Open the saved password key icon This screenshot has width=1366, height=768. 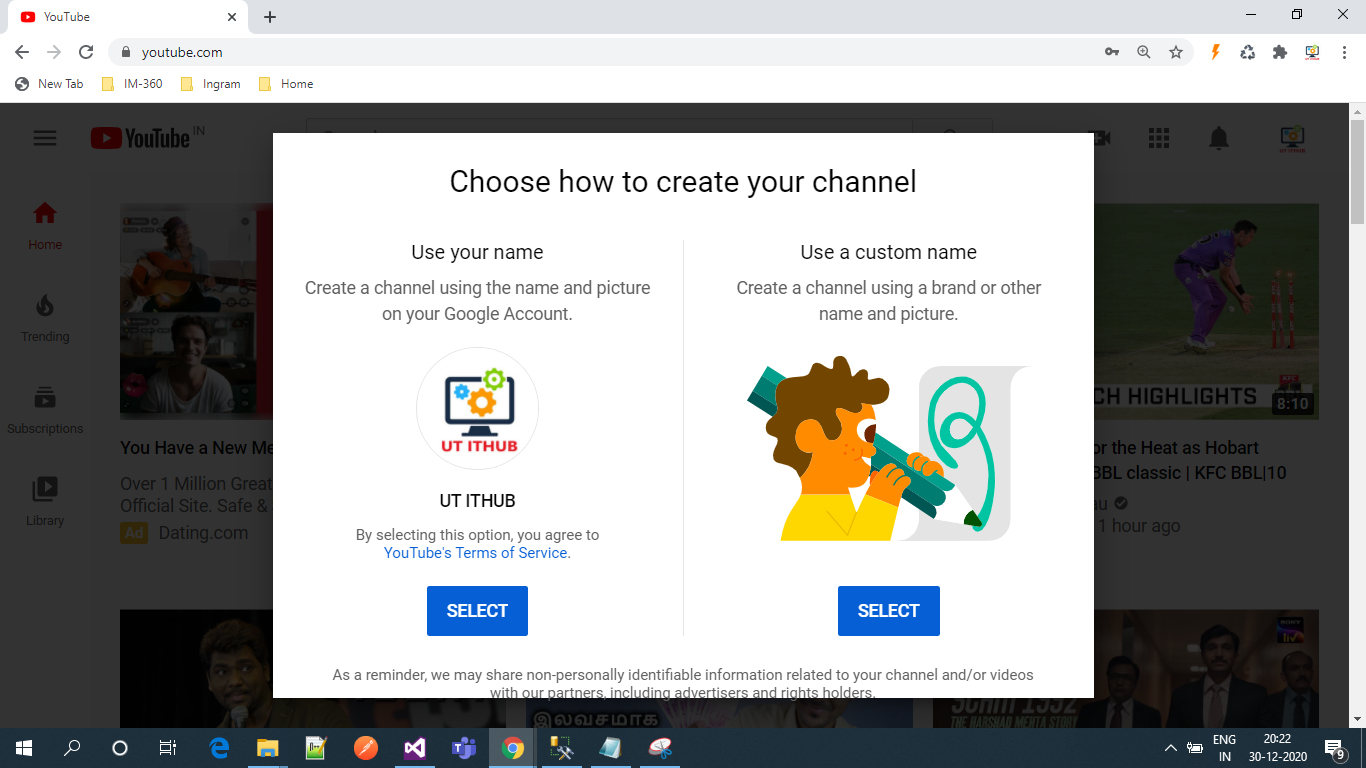tap(1112, 52)
